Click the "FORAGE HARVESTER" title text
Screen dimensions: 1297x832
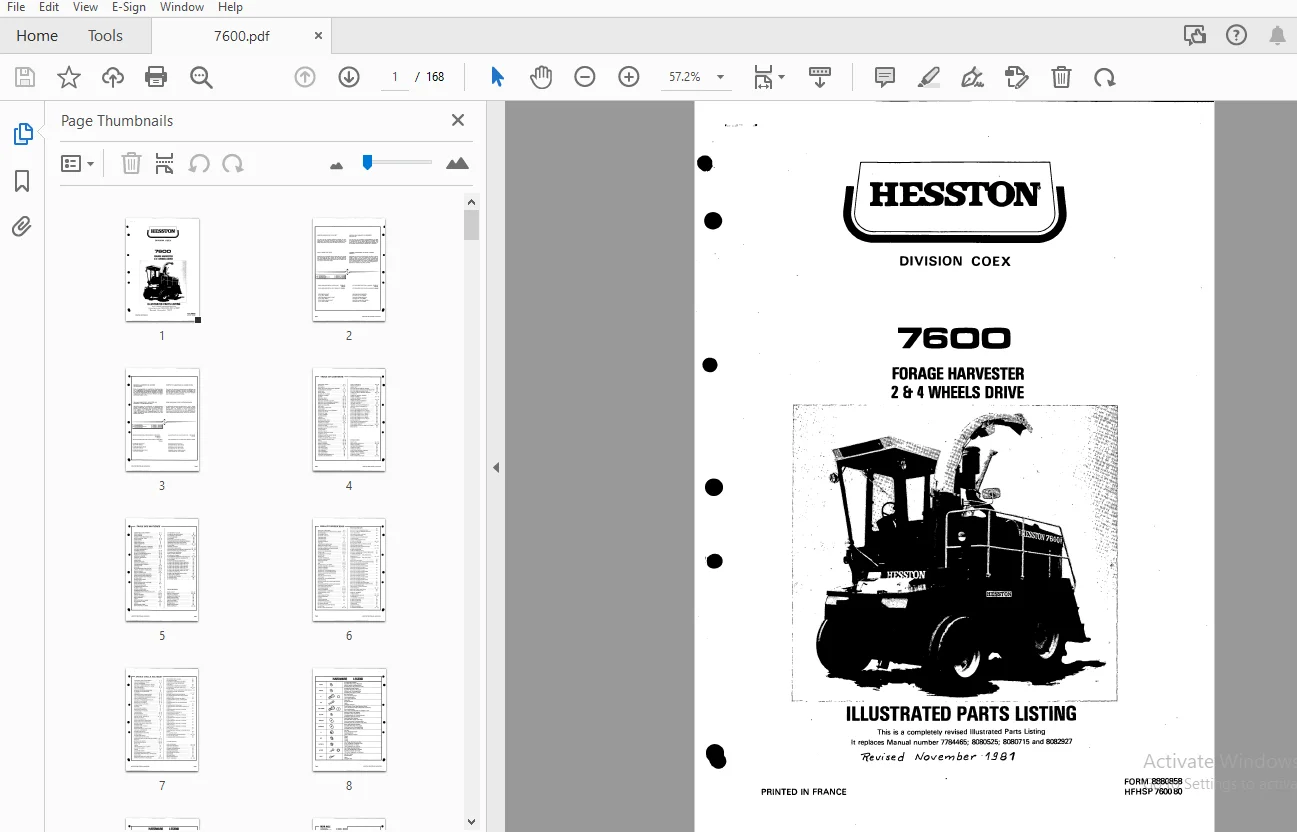point(958,373)
